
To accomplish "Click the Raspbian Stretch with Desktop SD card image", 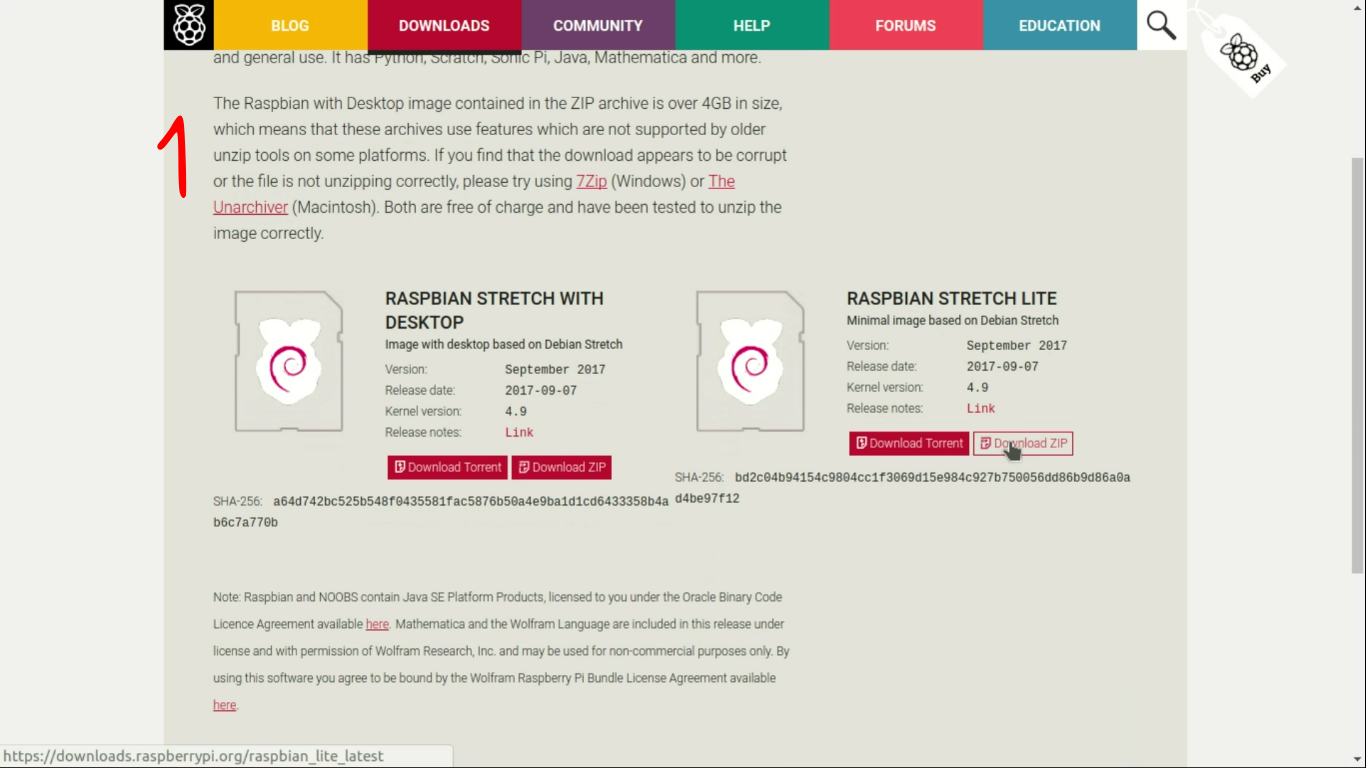I will point(289,361).
